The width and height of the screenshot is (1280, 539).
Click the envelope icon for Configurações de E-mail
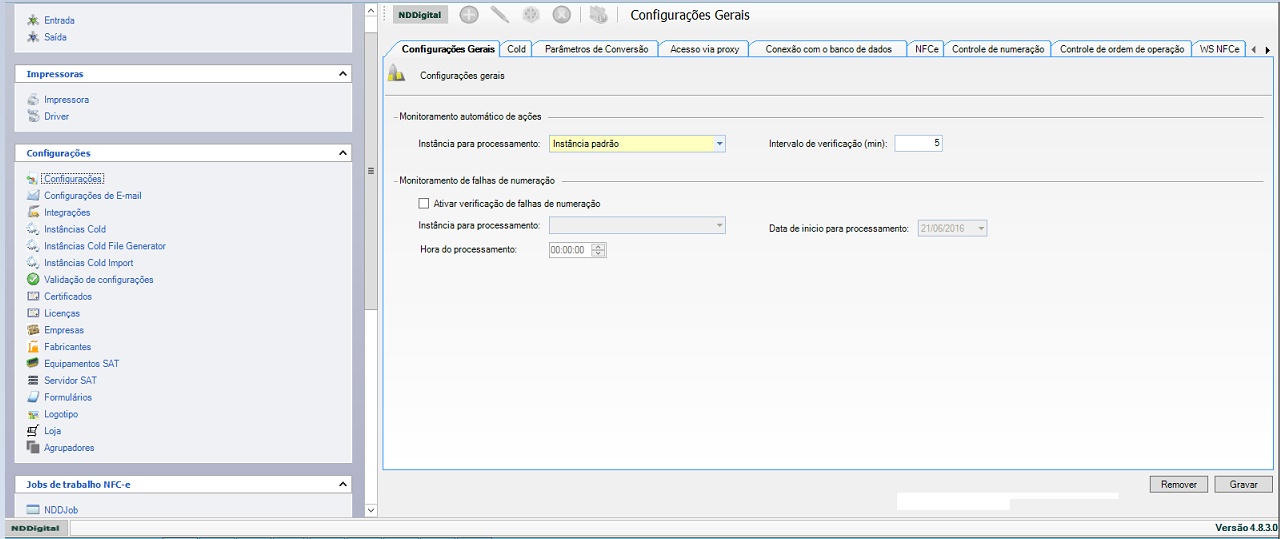[33, 196]
